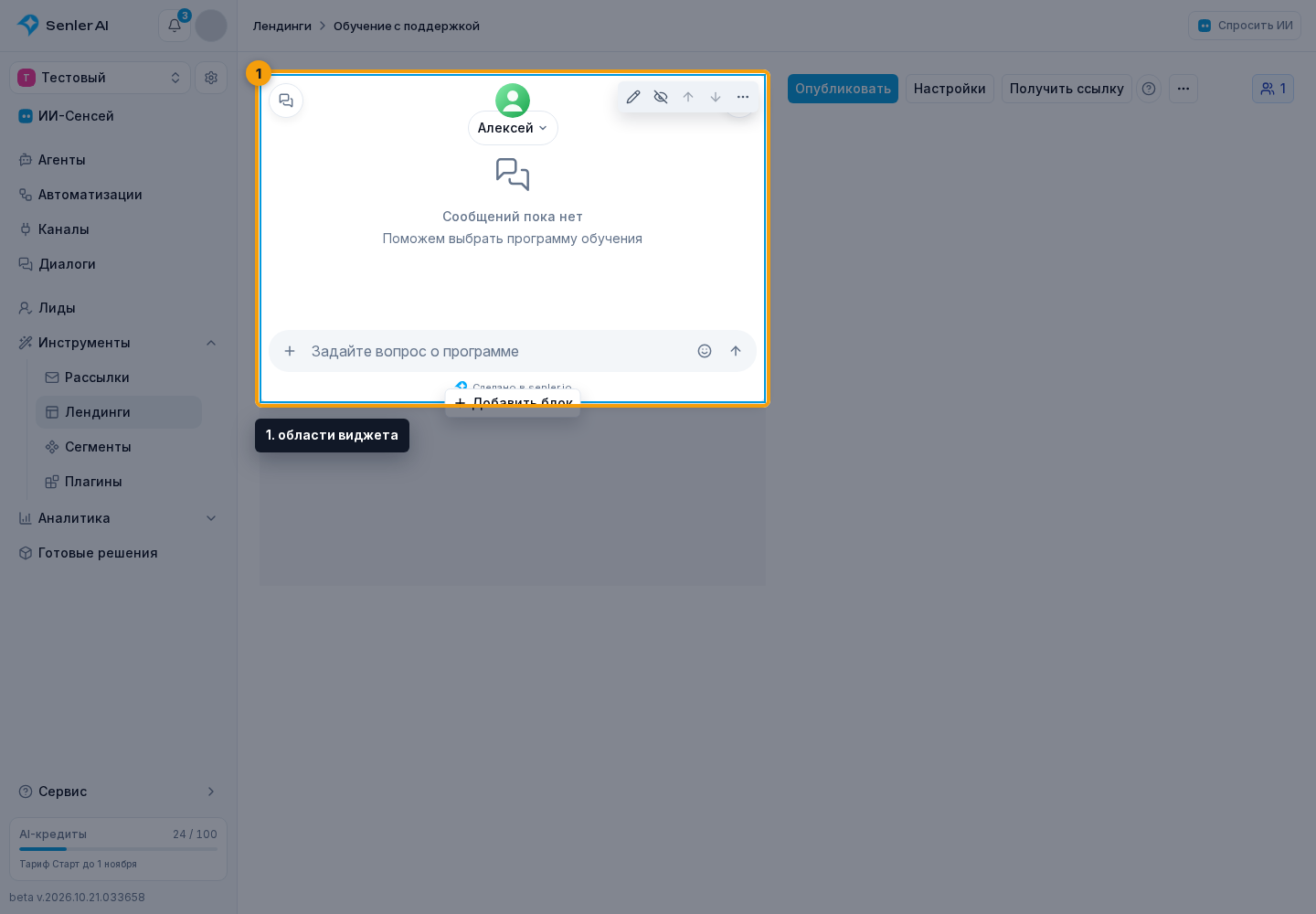Open Плагины under Инструменты
Image resolution: width=1316 pixels, height=914 pixels.
(119, 482)
